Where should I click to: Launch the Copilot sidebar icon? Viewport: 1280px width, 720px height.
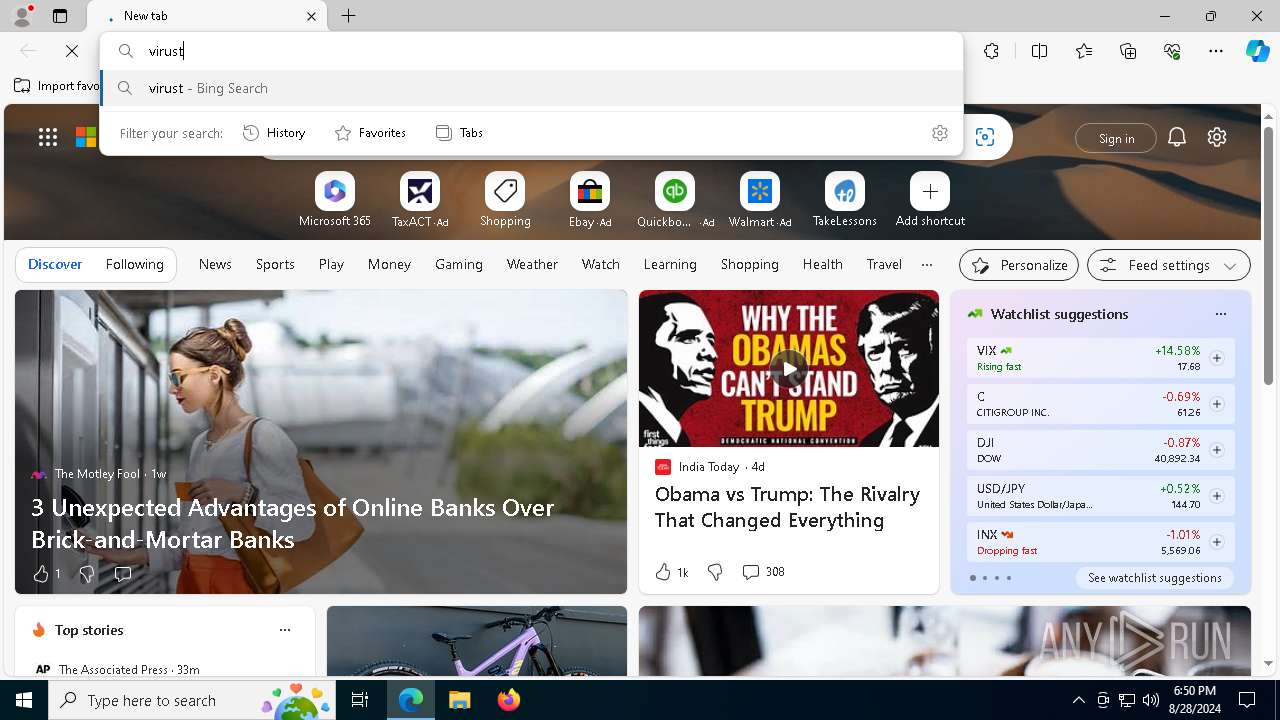click(1257, 51)
